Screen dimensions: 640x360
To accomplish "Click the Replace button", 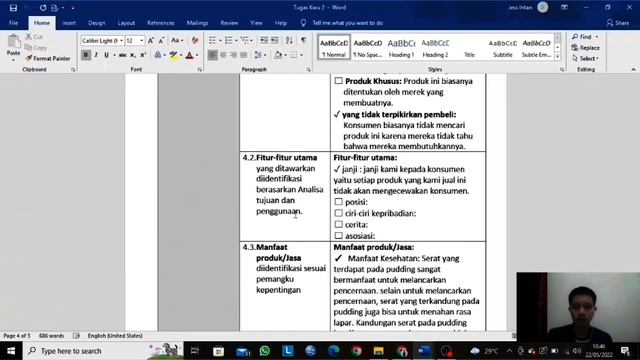I will click(586, 48).
